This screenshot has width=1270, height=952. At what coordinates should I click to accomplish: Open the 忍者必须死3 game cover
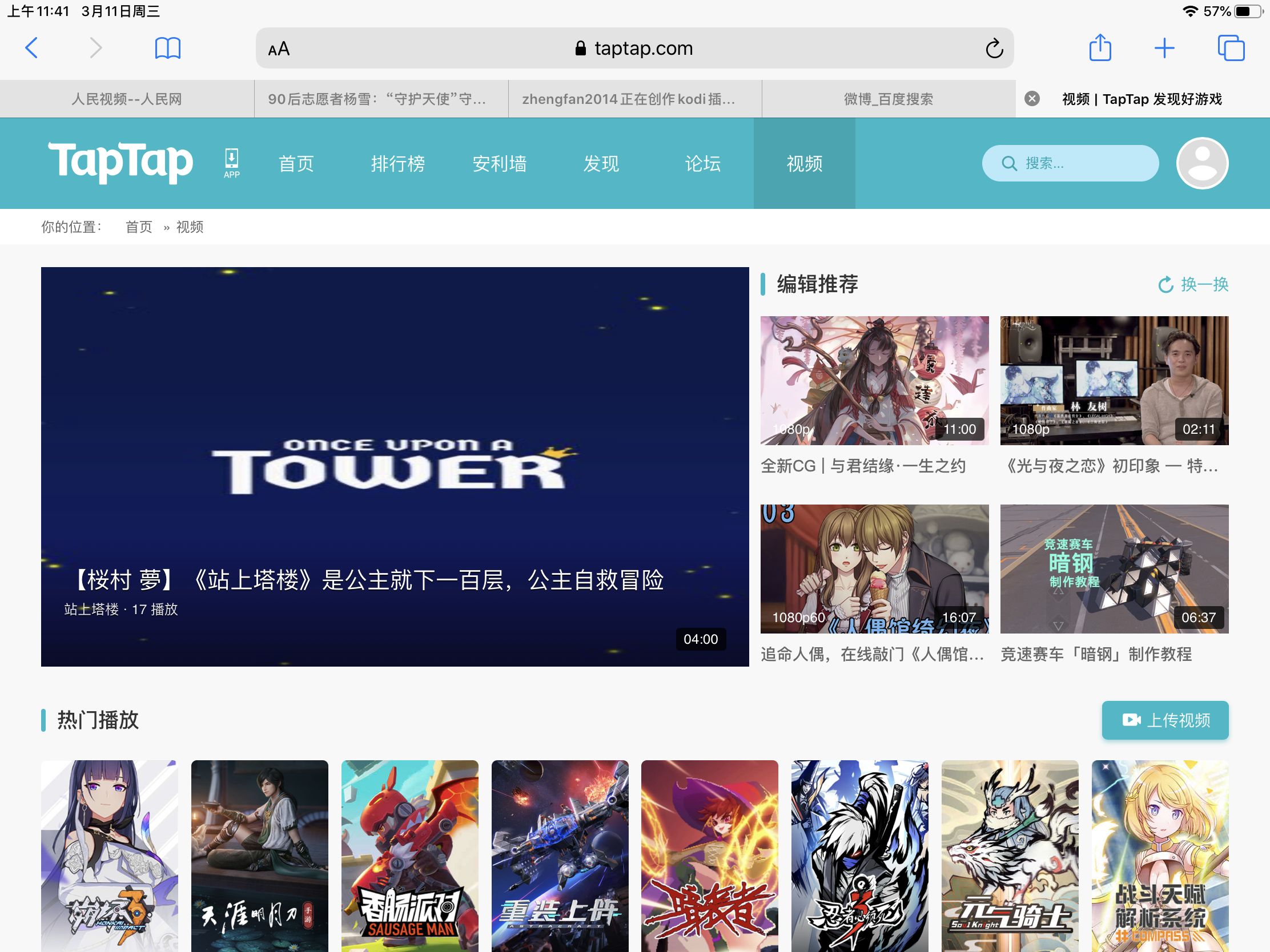click(860, 856)
